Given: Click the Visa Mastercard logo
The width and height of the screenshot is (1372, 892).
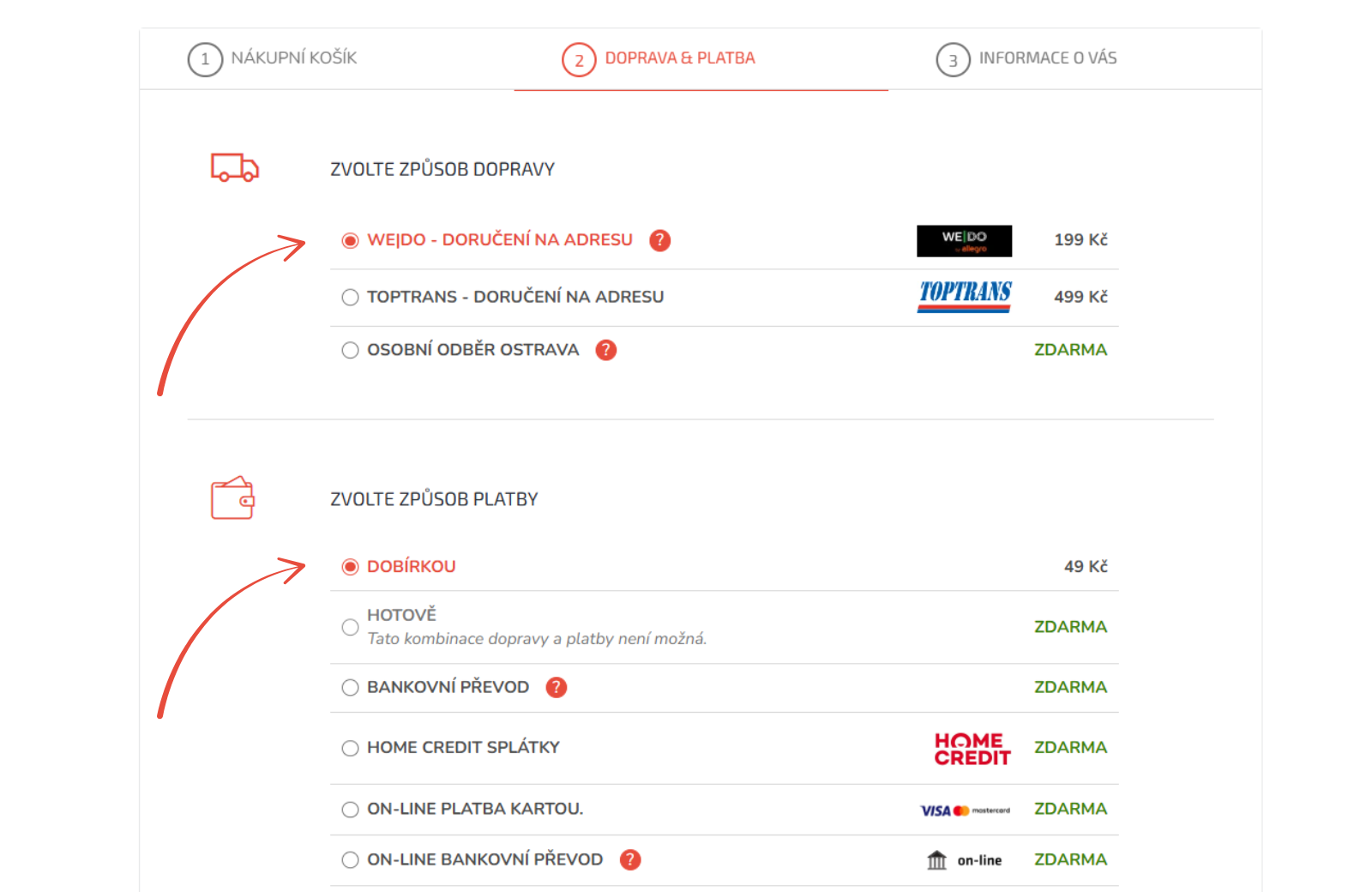Looking at the screenshot, I should tap(965, 811).
